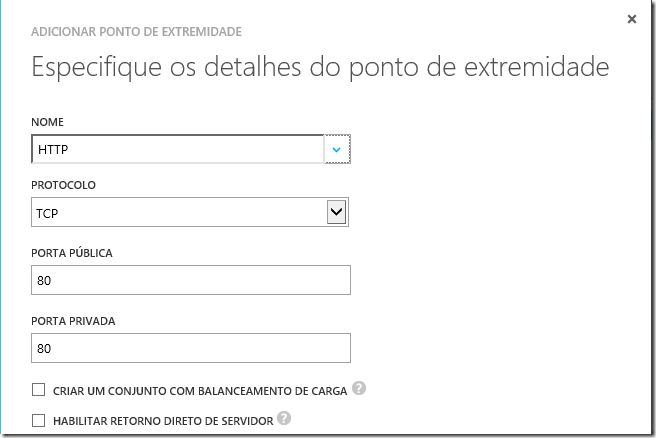Open the help icon beside balanceamento de carga
The image size is (656, 438).
(359, 389)
